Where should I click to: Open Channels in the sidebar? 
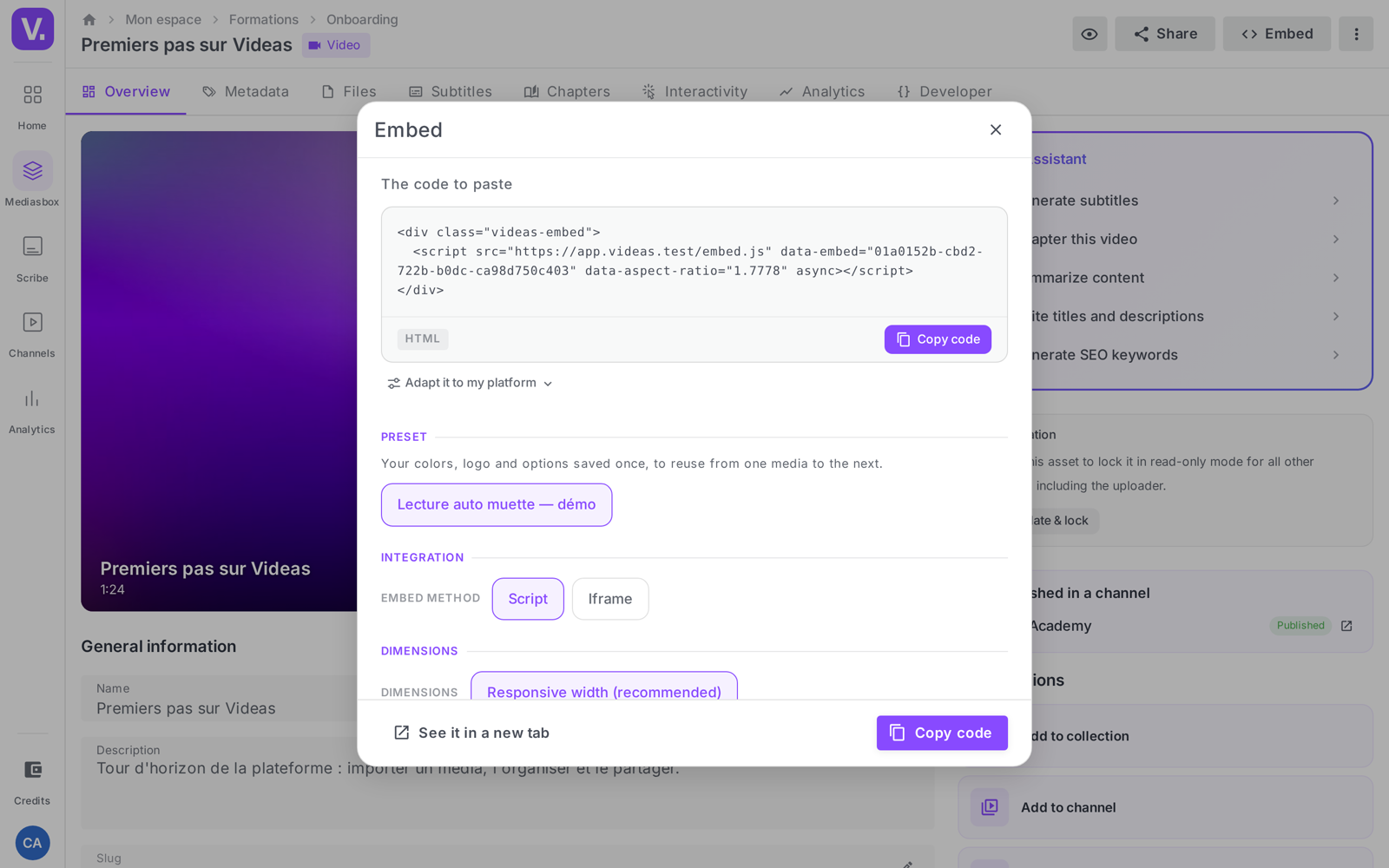coord(32,333)
